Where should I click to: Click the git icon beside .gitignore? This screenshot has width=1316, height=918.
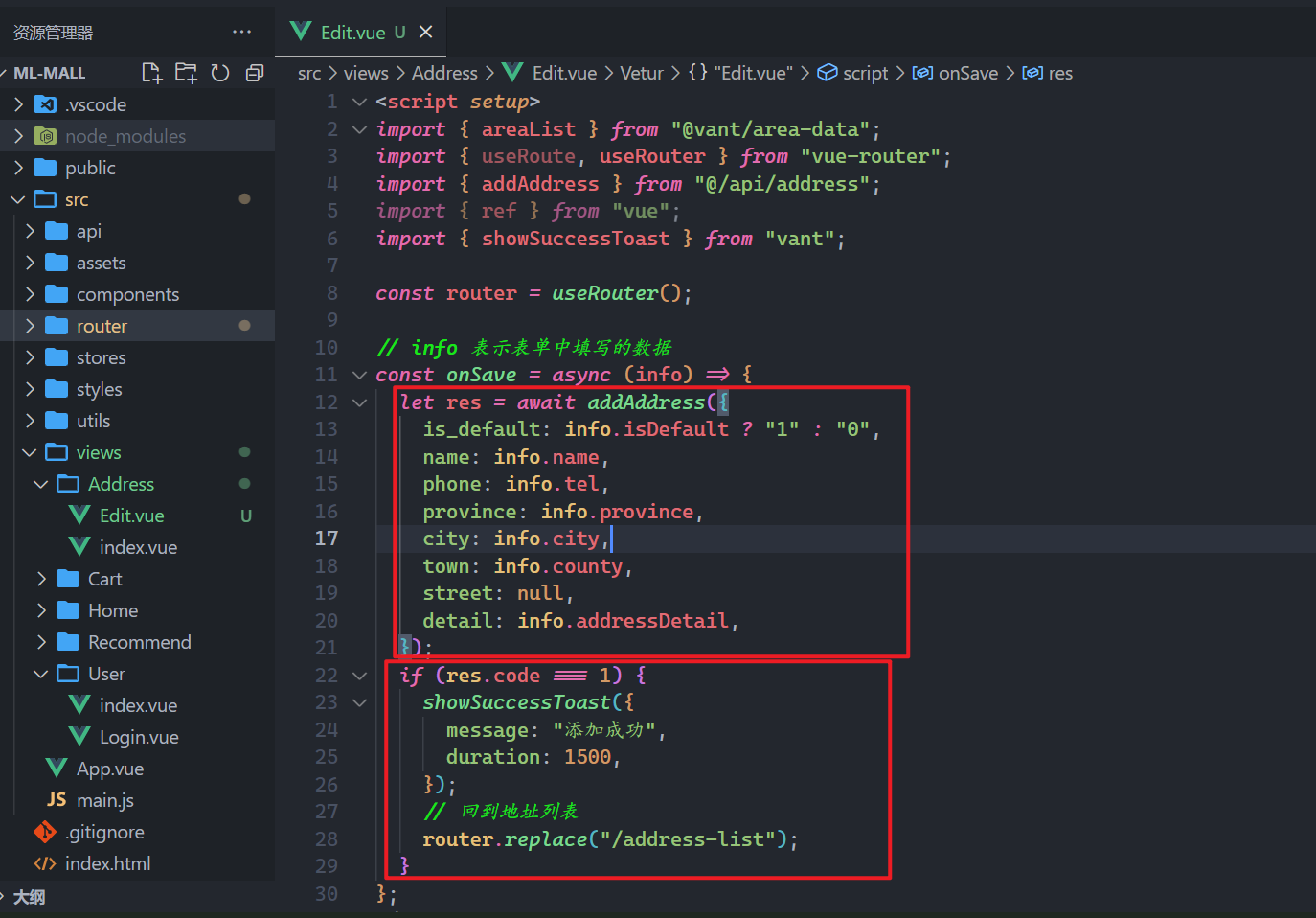tap(45, 832)
